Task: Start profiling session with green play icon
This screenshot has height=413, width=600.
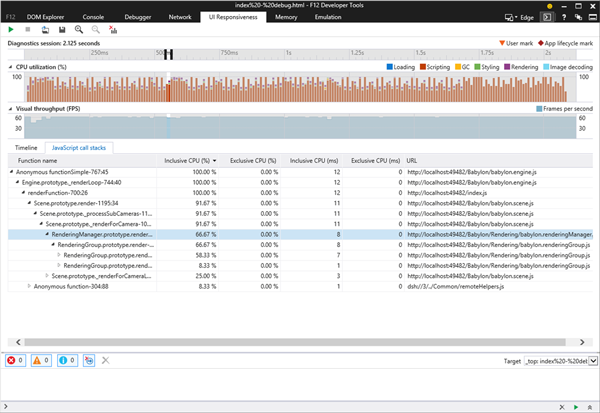Action: pos(11,29)
